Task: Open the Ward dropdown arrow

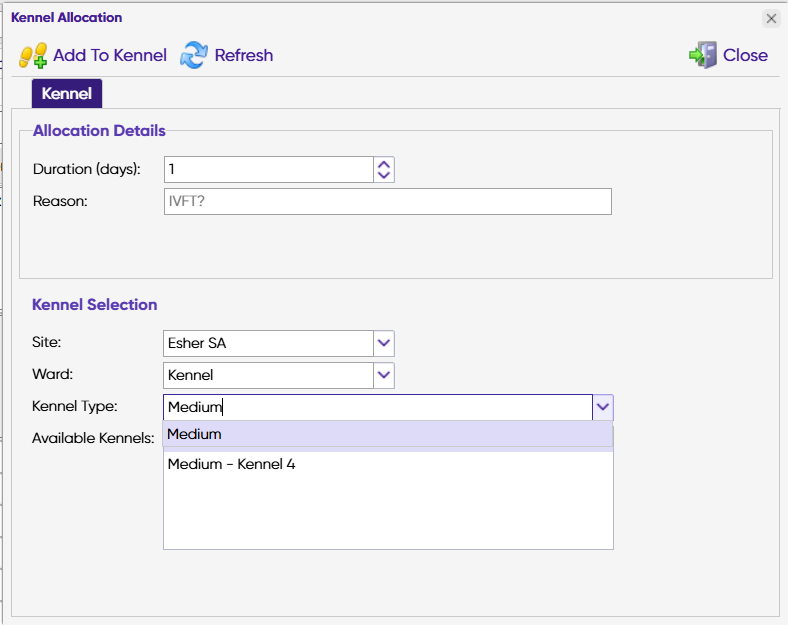Action: point(384,375)
